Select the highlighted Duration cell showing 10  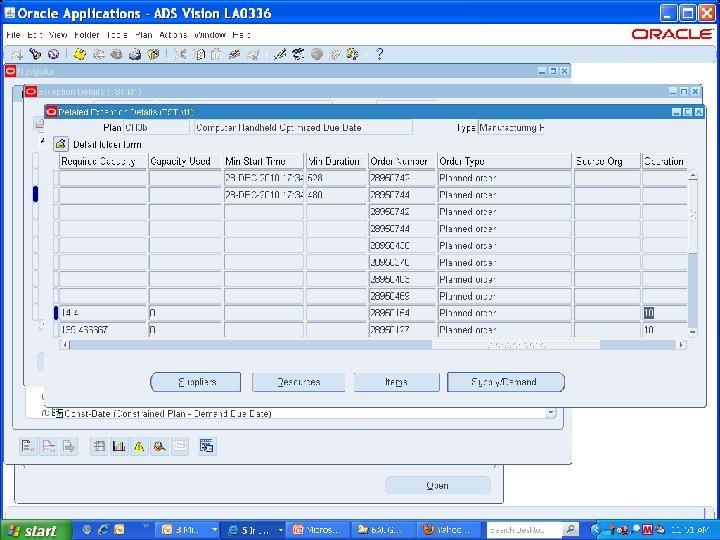click(x=664, y=313)
